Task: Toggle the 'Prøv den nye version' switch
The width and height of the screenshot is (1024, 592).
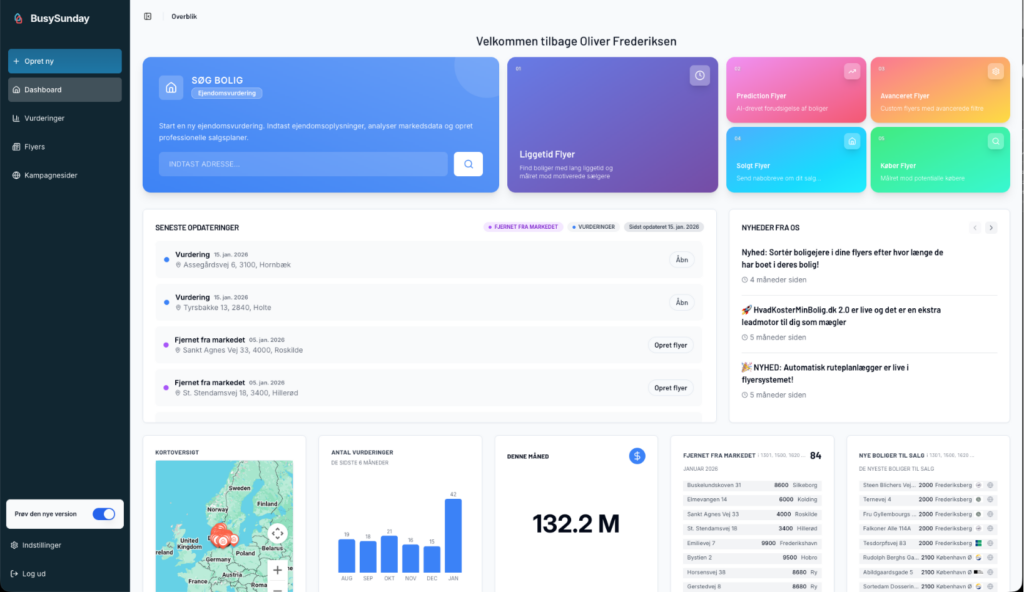Action: pos(103,514)
